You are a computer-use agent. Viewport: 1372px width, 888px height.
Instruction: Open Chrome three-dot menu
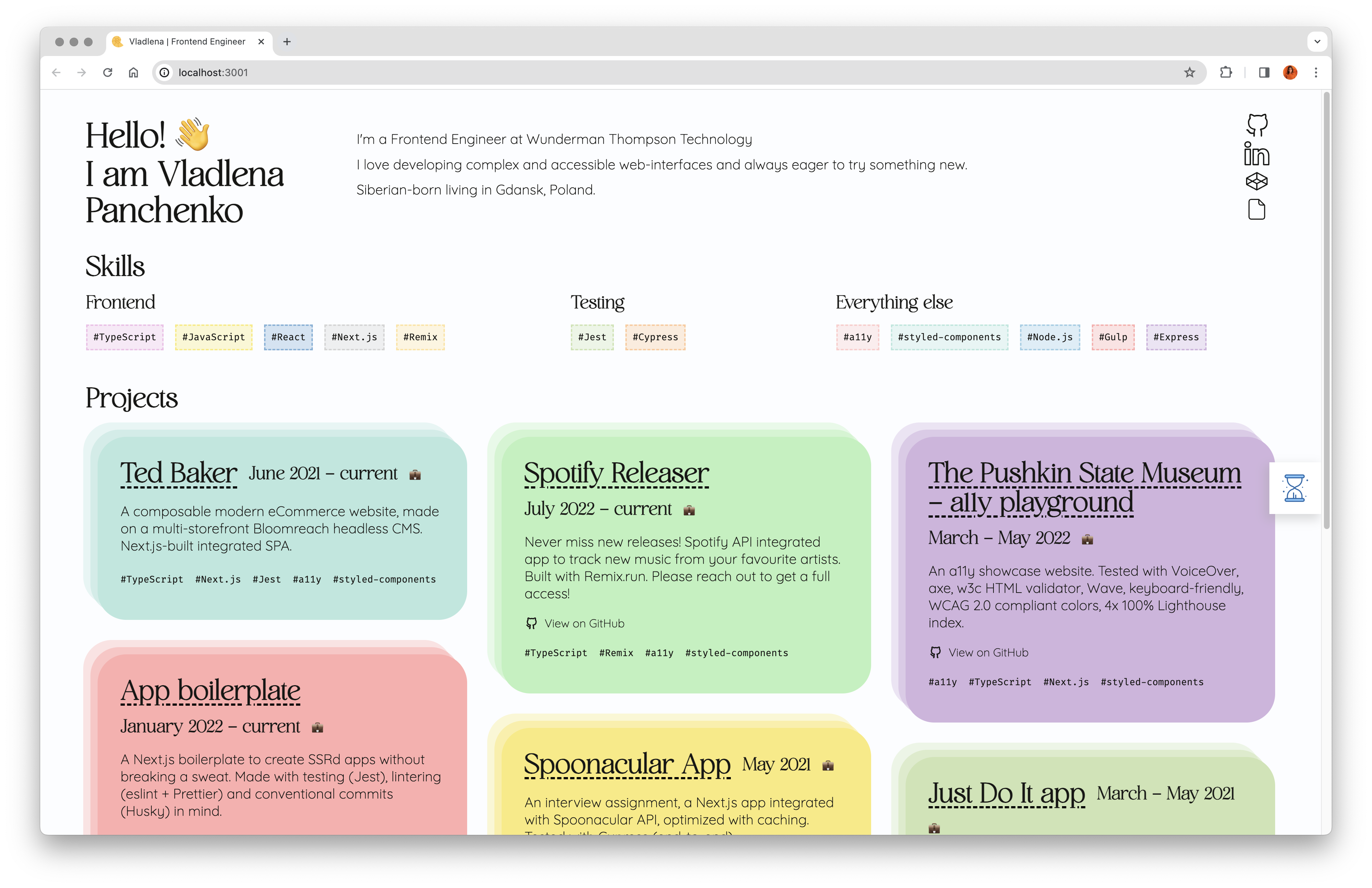(1316, 73)
